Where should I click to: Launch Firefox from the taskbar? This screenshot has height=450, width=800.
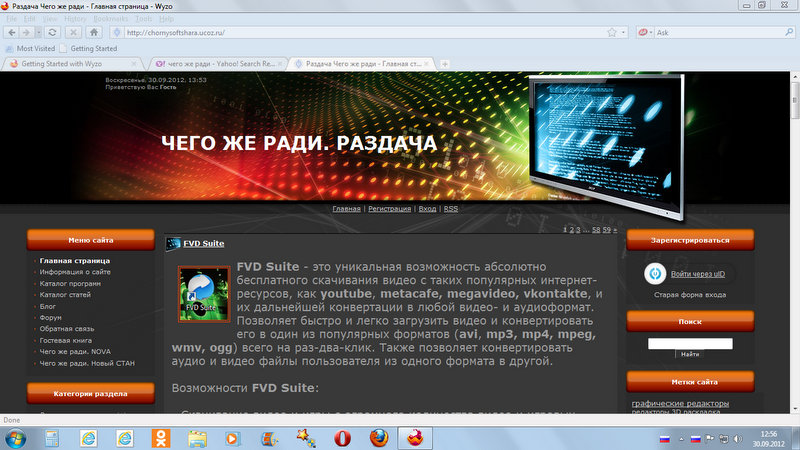379,438
